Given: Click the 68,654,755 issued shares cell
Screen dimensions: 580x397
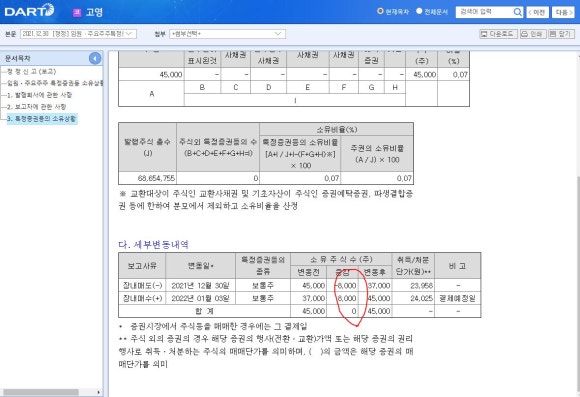Looking at the screenshot, I should pyautogui.click(x=148, y=178).
